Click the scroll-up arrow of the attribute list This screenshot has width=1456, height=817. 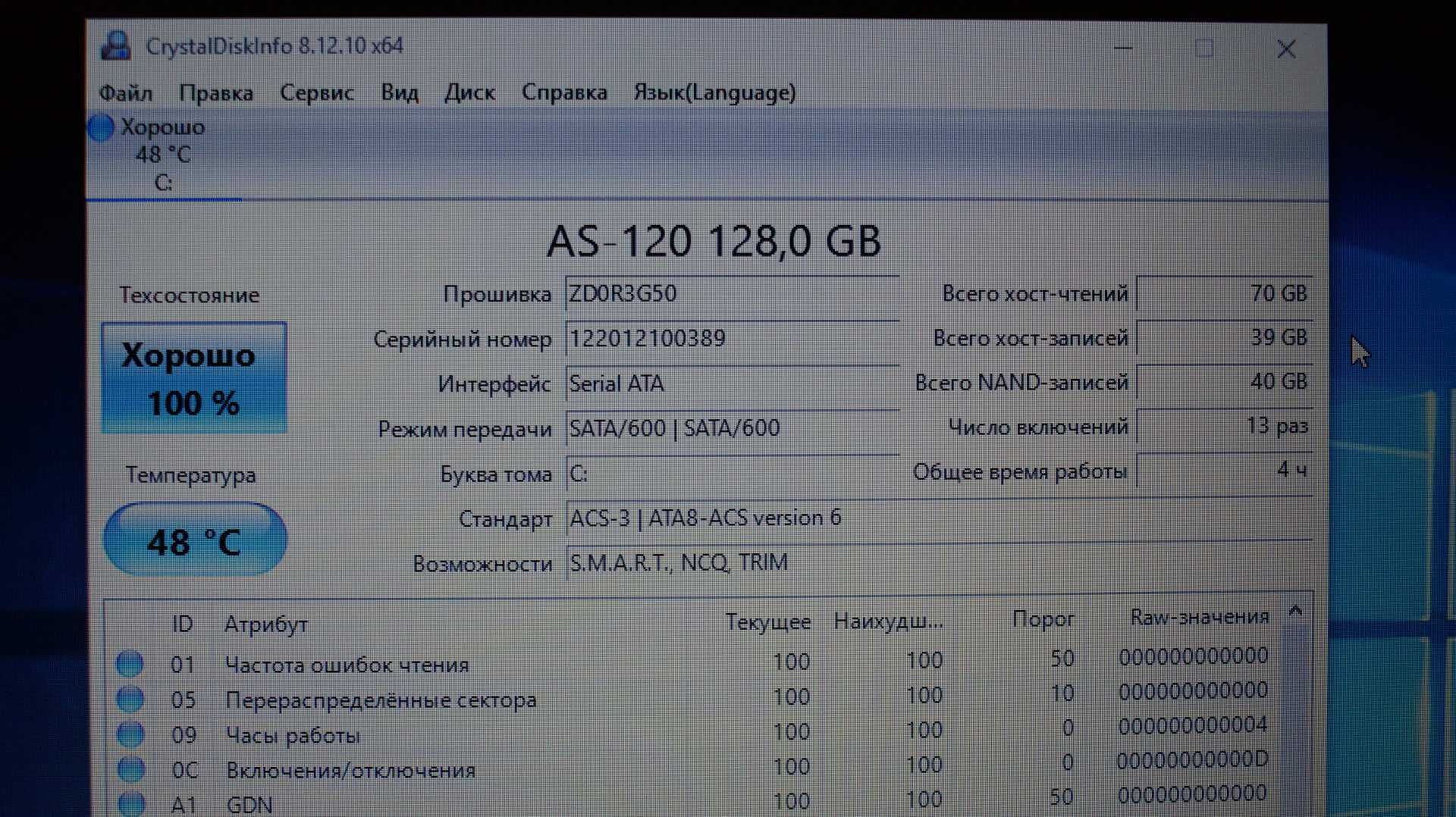pos(1296,611)
